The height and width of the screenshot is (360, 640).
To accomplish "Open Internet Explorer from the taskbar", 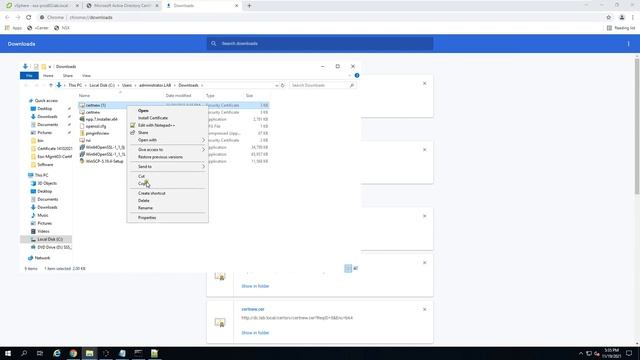I will point(57,353).
